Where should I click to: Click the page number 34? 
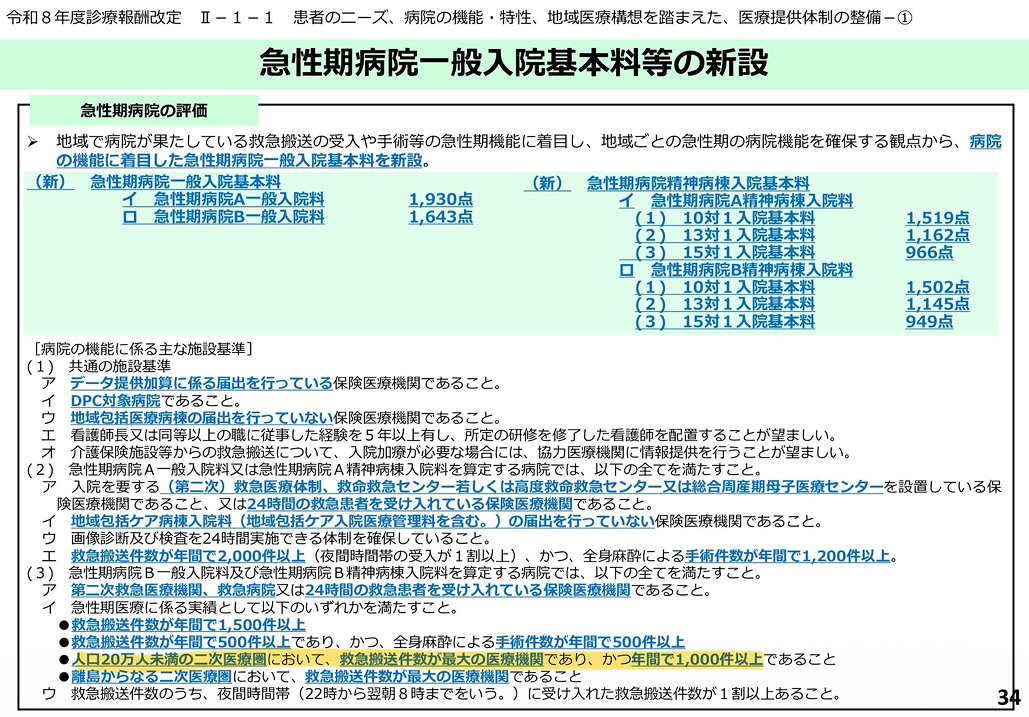click(x=1008, y=697)
